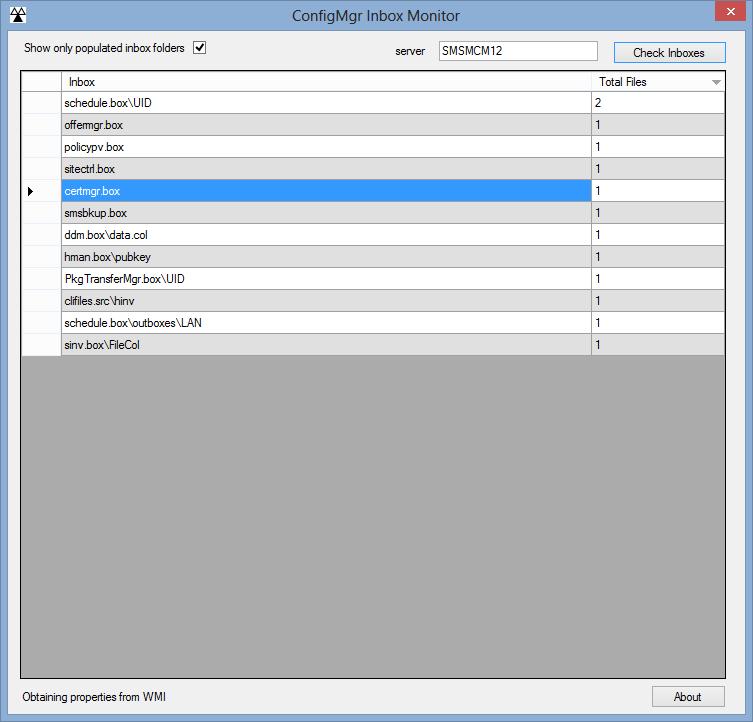Select the smsbkup.box inbox cell
The image size is (753, 722).
click(x=326, y=213)
